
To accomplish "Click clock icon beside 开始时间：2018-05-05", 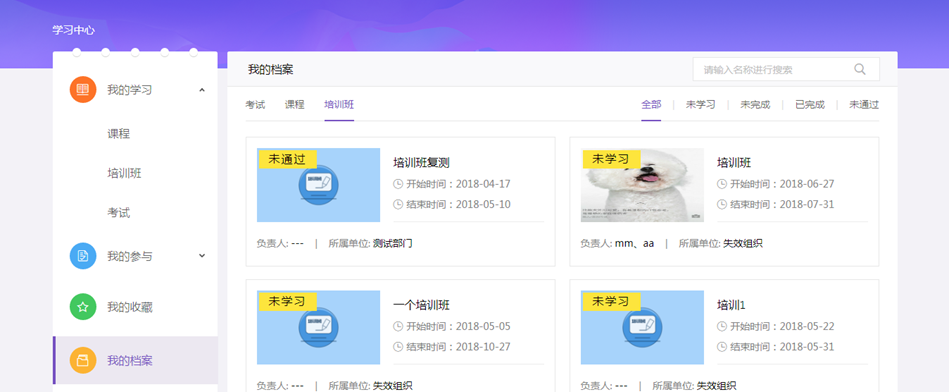I will 398,327.
